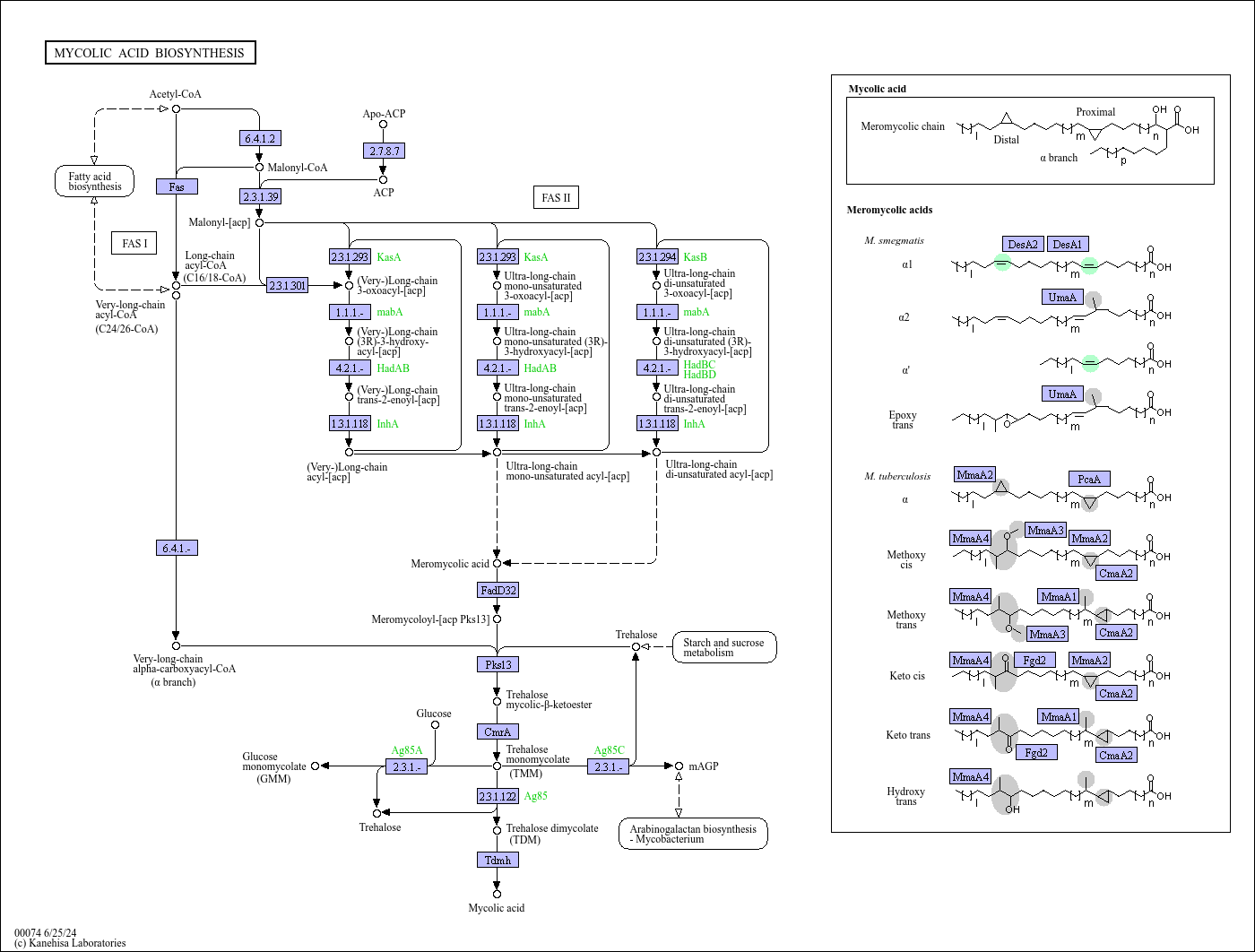The width and height of the screenshot is (1255, 952).
Task: Open the Starch and sucrose metabolism box
Action: click(x=724, y=646)
